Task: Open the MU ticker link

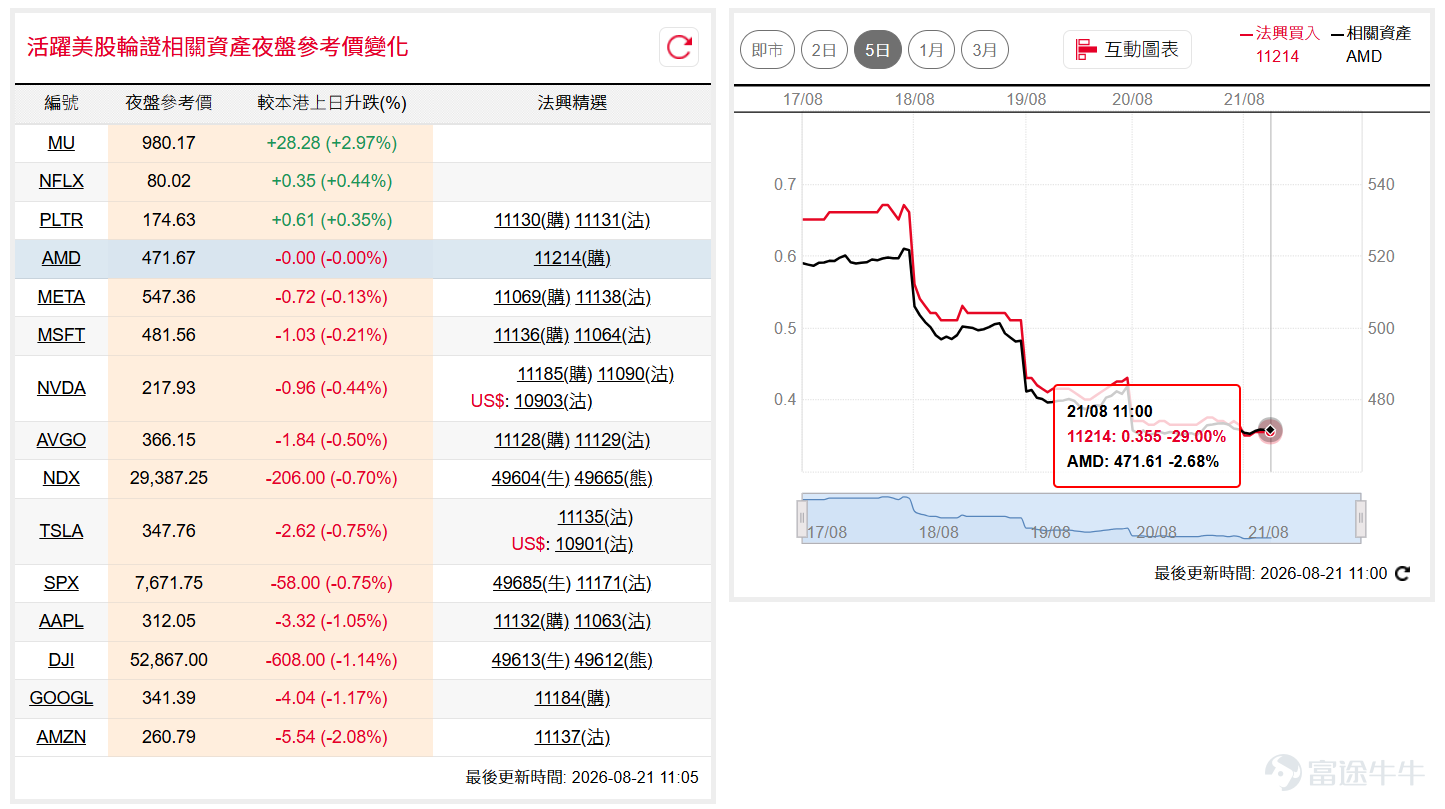Action: (x=61, y=143)
